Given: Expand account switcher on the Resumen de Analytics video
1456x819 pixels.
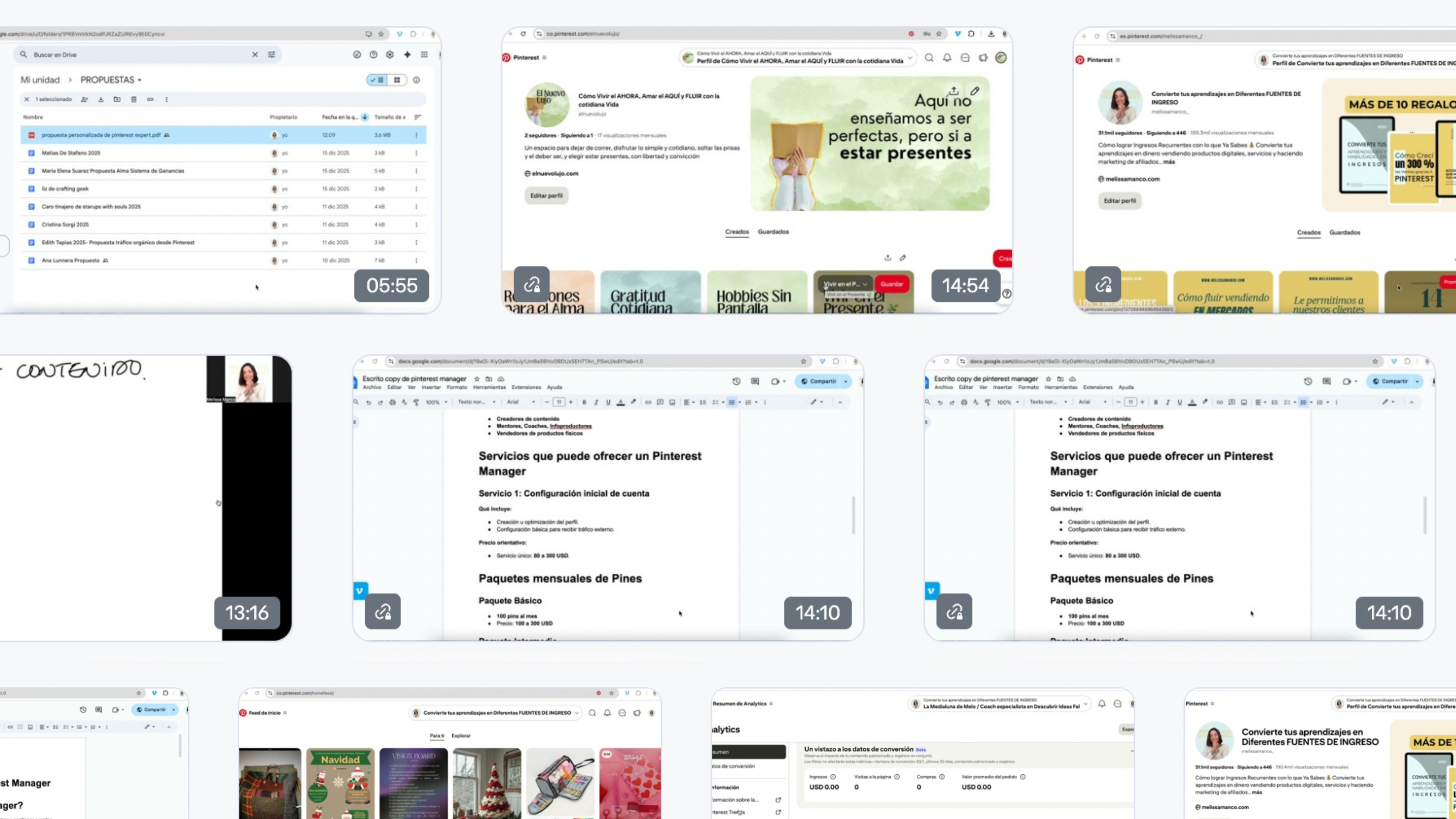Looking at the screenshot, I should coord(1085,704).
